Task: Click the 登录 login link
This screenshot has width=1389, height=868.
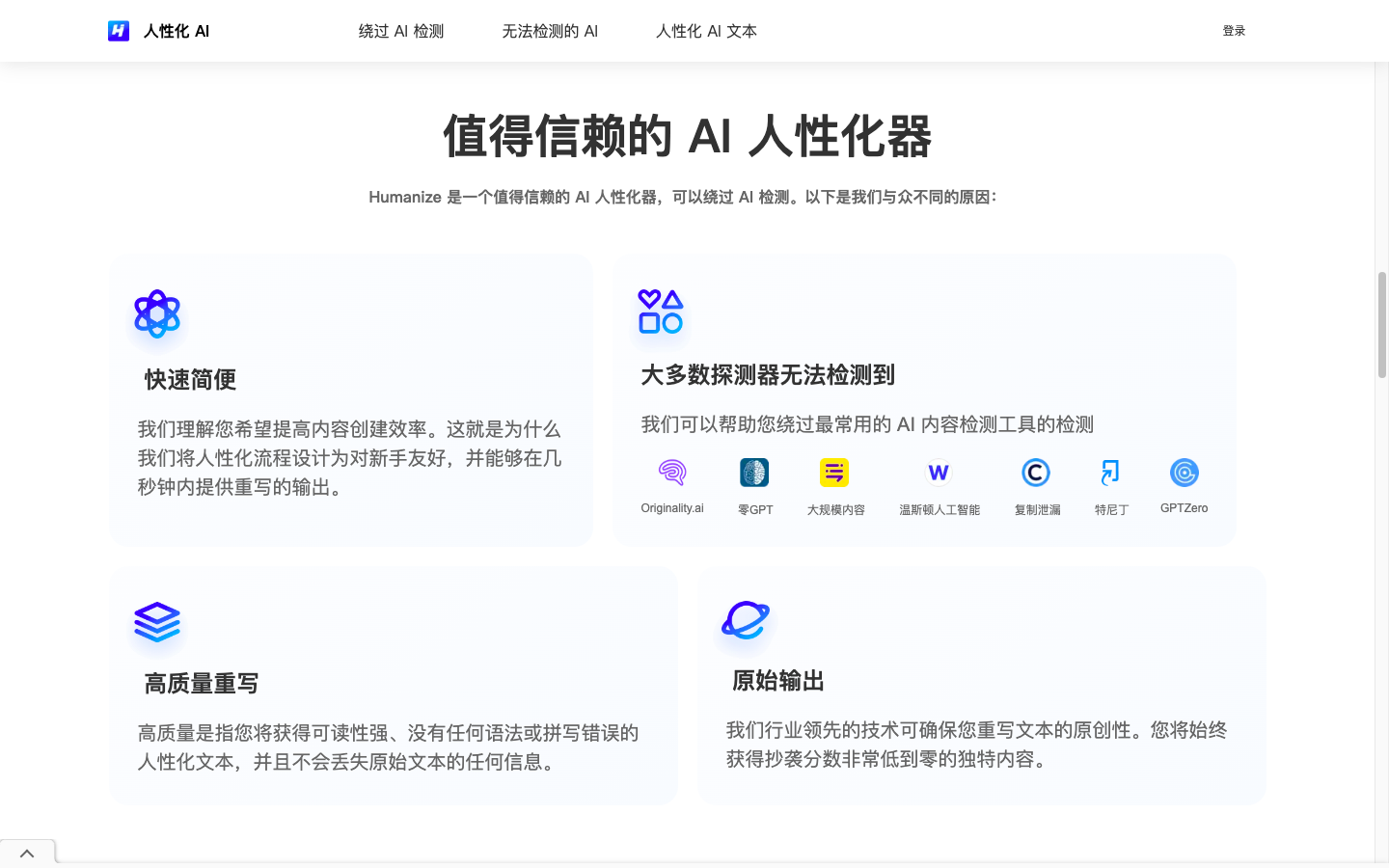Action: click(x=1234, y=31)
